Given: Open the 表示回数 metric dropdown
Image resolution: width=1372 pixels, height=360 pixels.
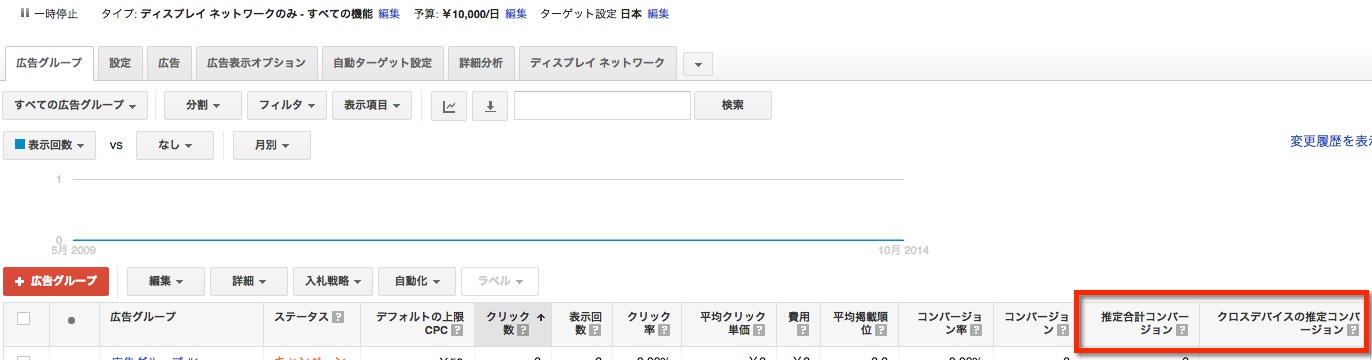Looking at the screenshot, I should [x=50, y=145].
